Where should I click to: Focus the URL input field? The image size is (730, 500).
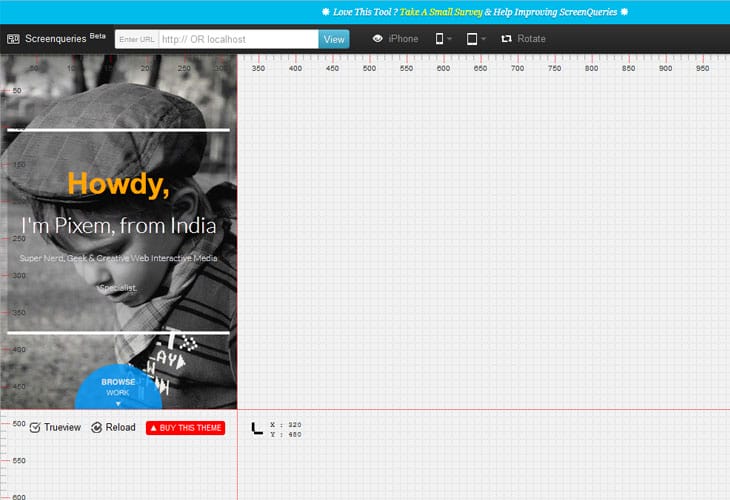tap(238, 39)
